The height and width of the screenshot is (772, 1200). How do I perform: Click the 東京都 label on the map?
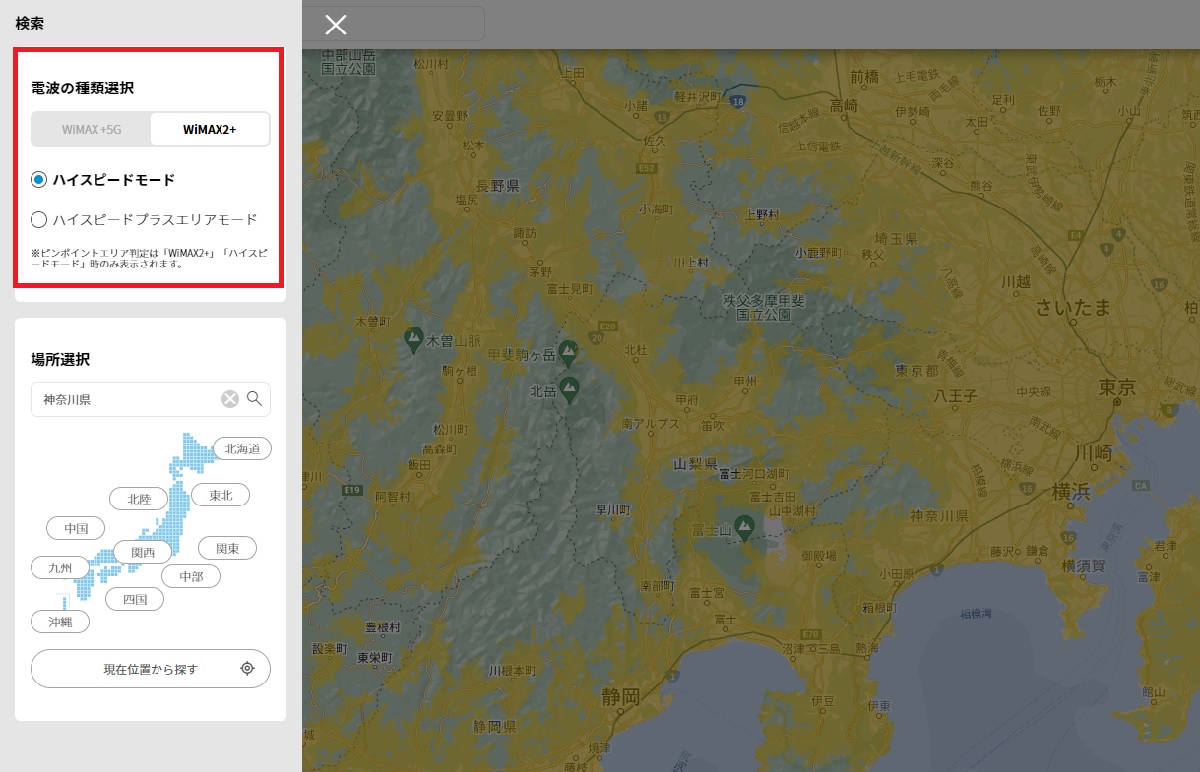(916, 370)
